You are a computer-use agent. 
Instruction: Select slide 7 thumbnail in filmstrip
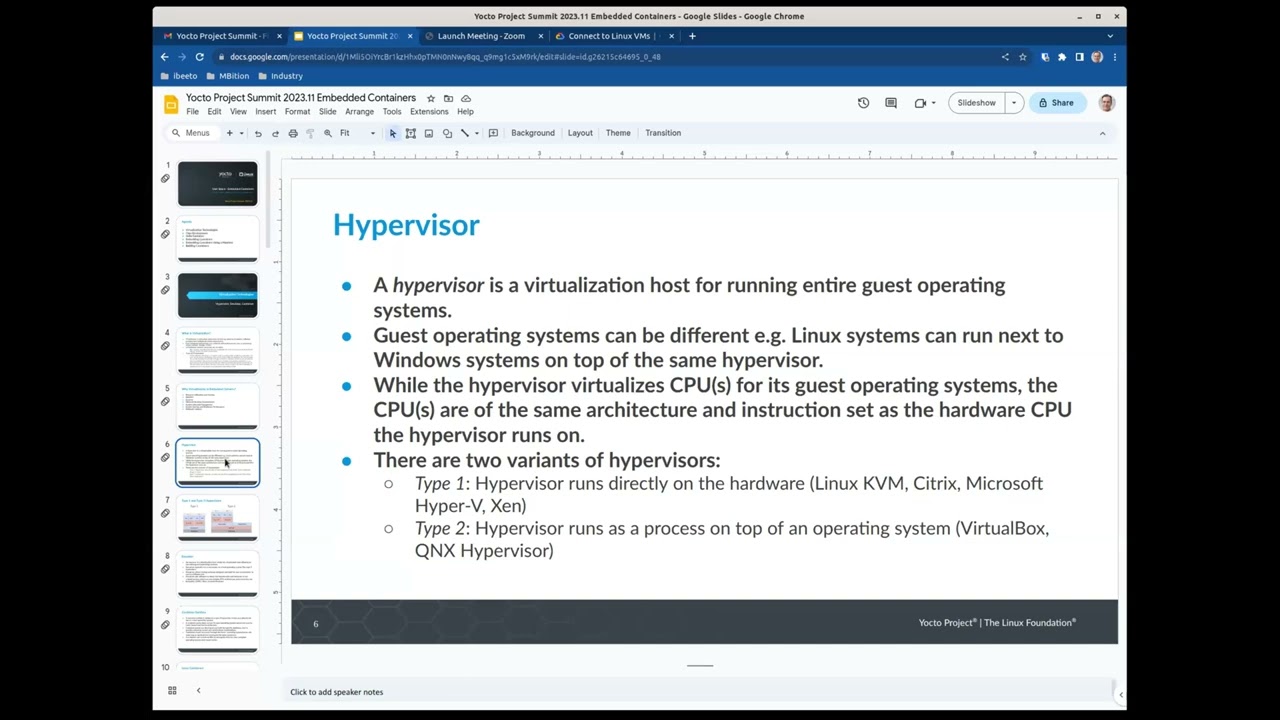[x=218, y=518]
